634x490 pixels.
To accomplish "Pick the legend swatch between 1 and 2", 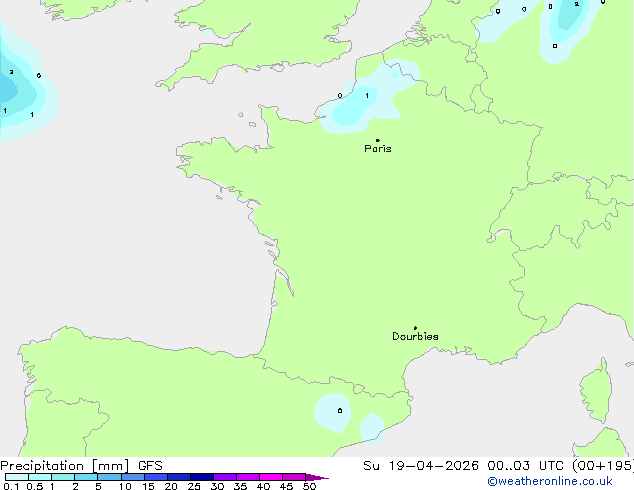I will coord(63,477).
